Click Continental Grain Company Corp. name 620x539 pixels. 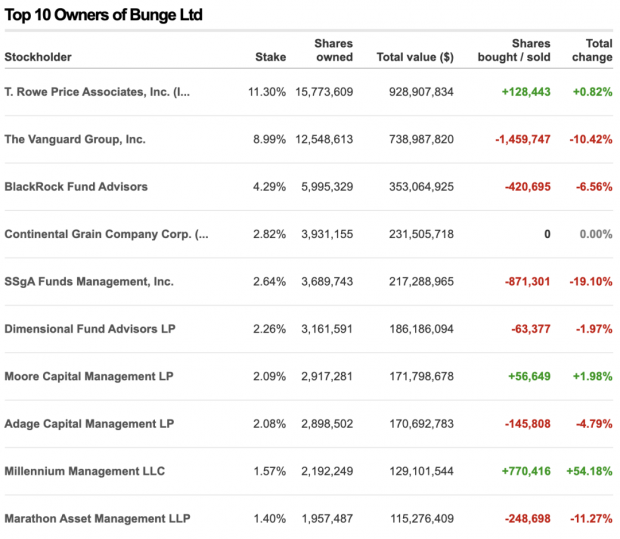[x=106, y=234]
